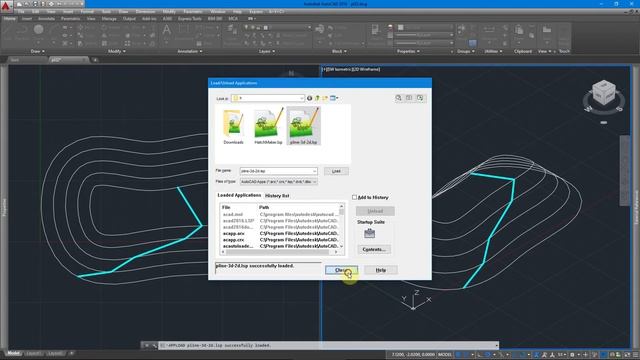640x360 pixels.
Task: Open the Look in folder dropdown
Action: 268,98
